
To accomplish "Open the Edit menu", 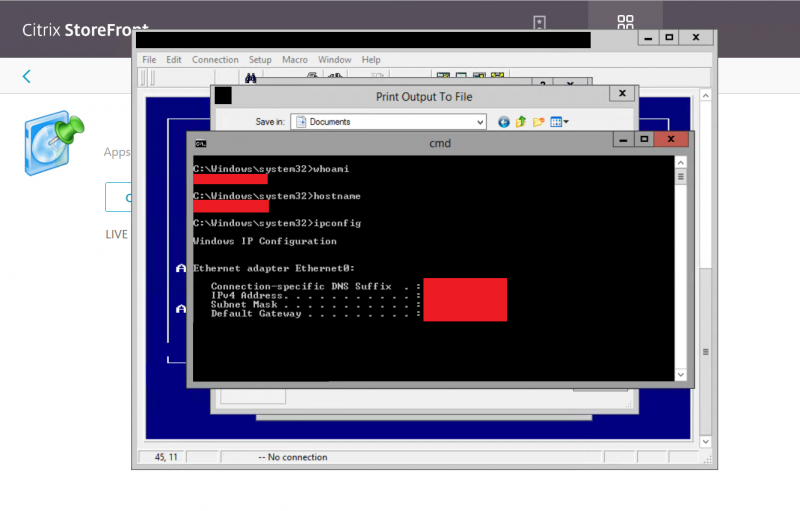I will tap(173, 60).
